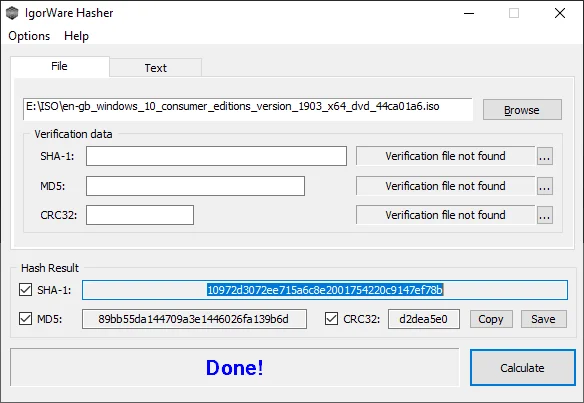This screenshot has height=403, width=584.
Task: Open the Help menu
Action: click(76, 36)
